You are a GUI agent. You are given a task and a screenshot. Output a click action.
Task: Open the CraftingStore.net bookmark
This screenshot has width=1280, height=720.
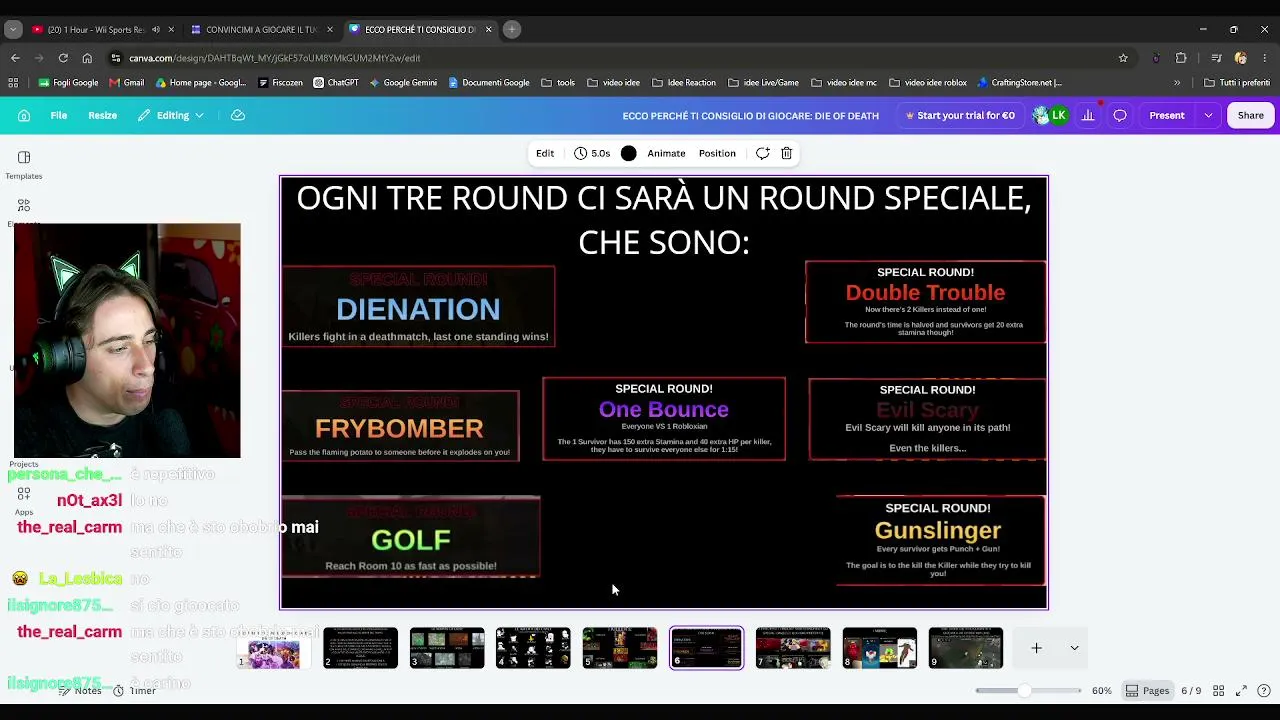click(1020, 83)
